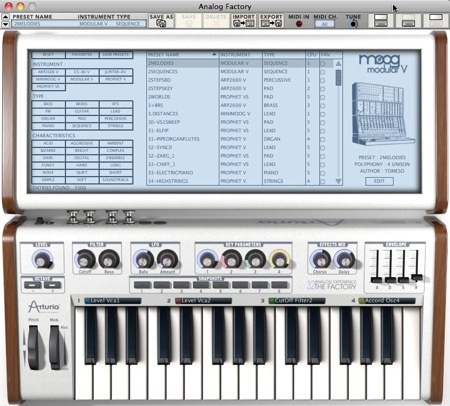Select the full keyboard and screen view icon
Viewport: 450px width, 406px height.
pyautogui.click(x=380, y=21)
